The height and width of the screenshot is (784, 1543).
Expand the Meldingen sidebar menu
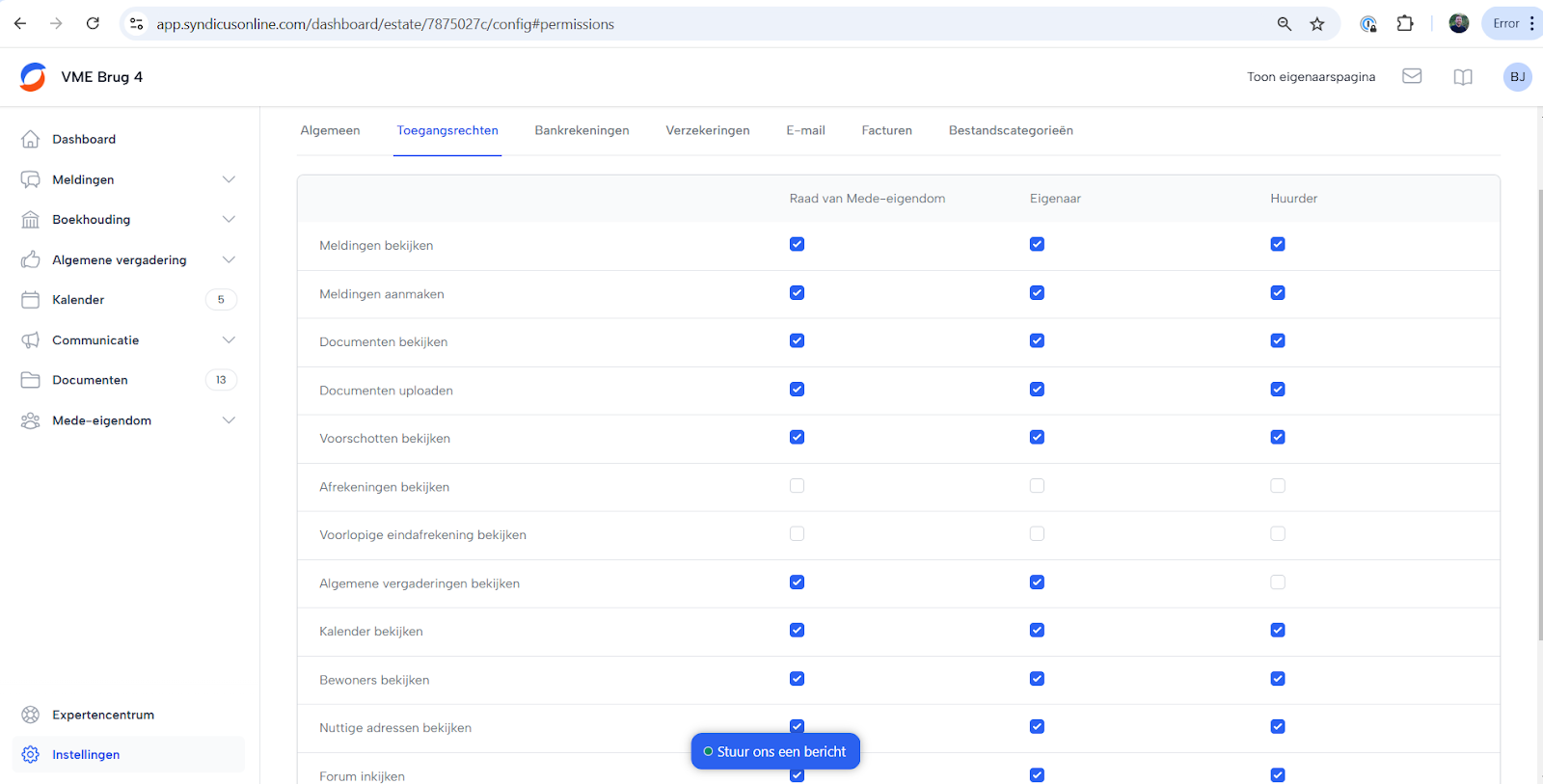tap(229, 179)
